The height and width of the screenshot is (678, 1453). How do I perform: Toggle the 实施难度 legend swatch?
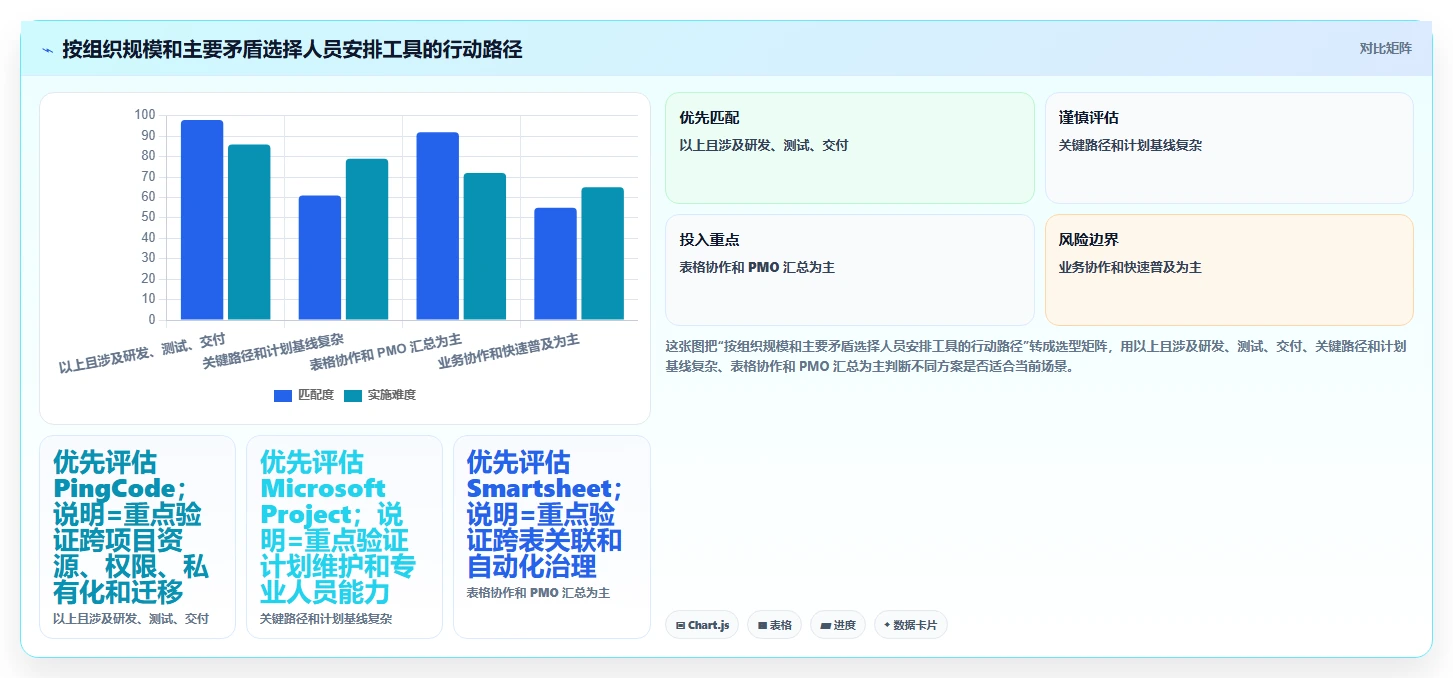353,396
